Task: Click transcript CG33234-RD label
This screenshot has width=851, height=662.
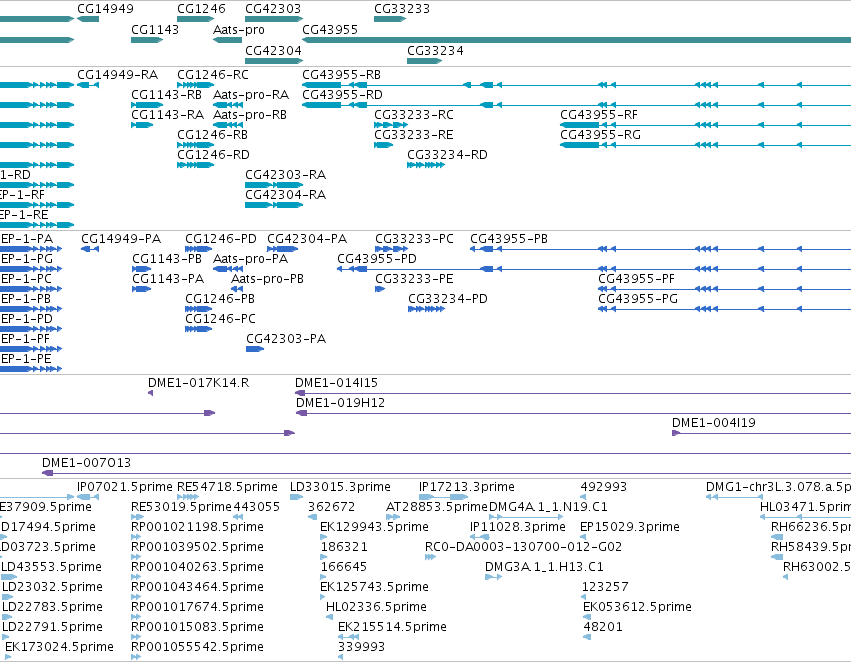Action: [448, 155]
